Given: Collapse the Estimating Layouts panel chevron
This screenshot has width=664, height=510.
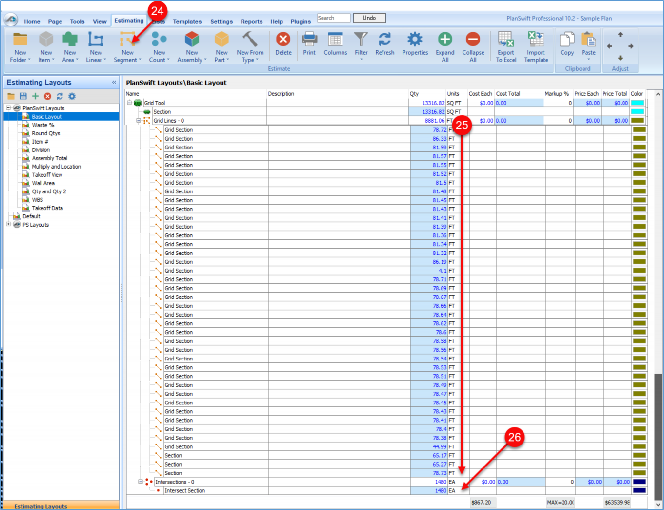Looking at the screenshot, I should click(x=114, y=83).
